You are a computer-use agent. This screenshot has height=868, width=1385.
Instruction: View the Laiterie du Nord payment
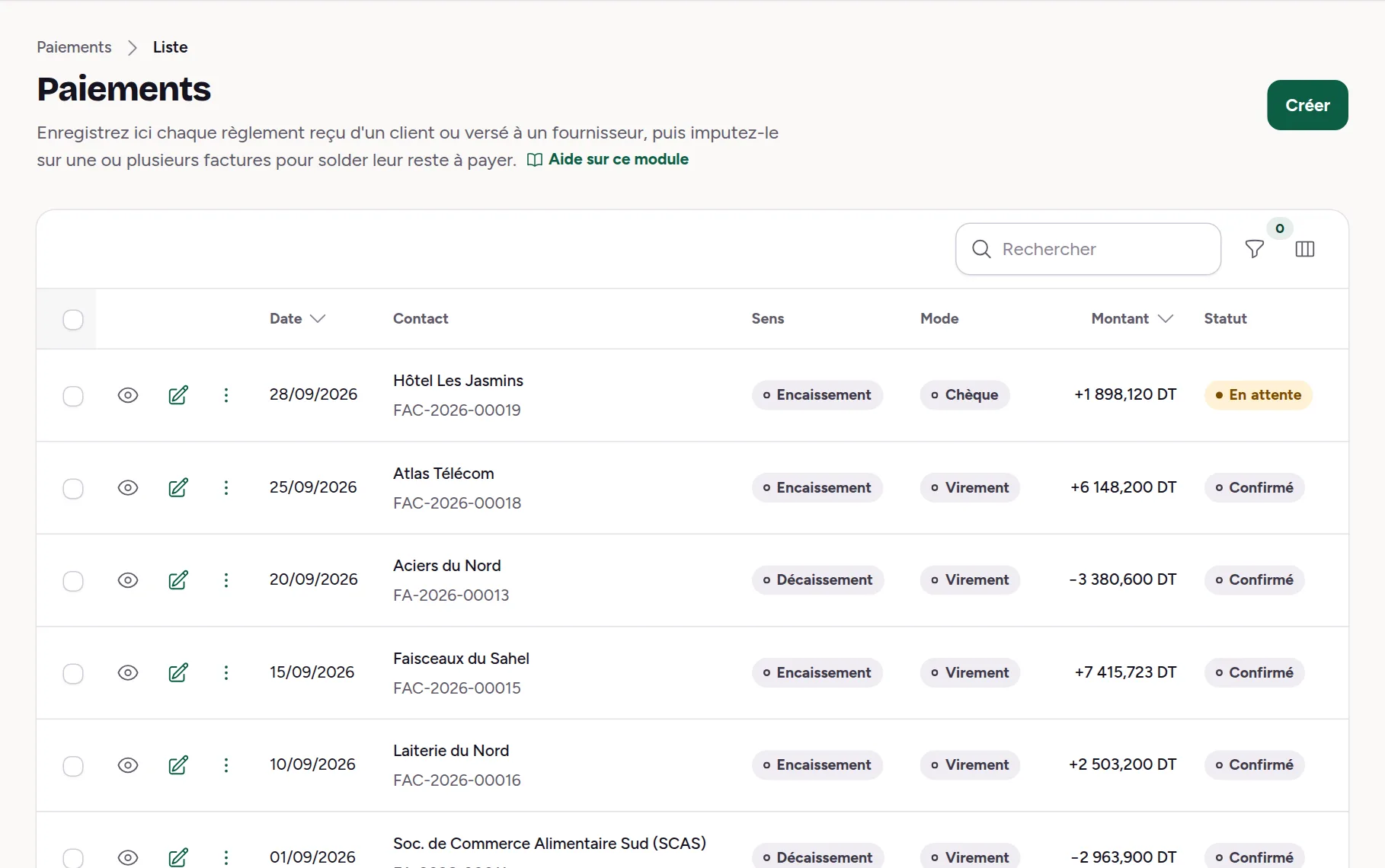pyautogui.click(x=128, y=765)
